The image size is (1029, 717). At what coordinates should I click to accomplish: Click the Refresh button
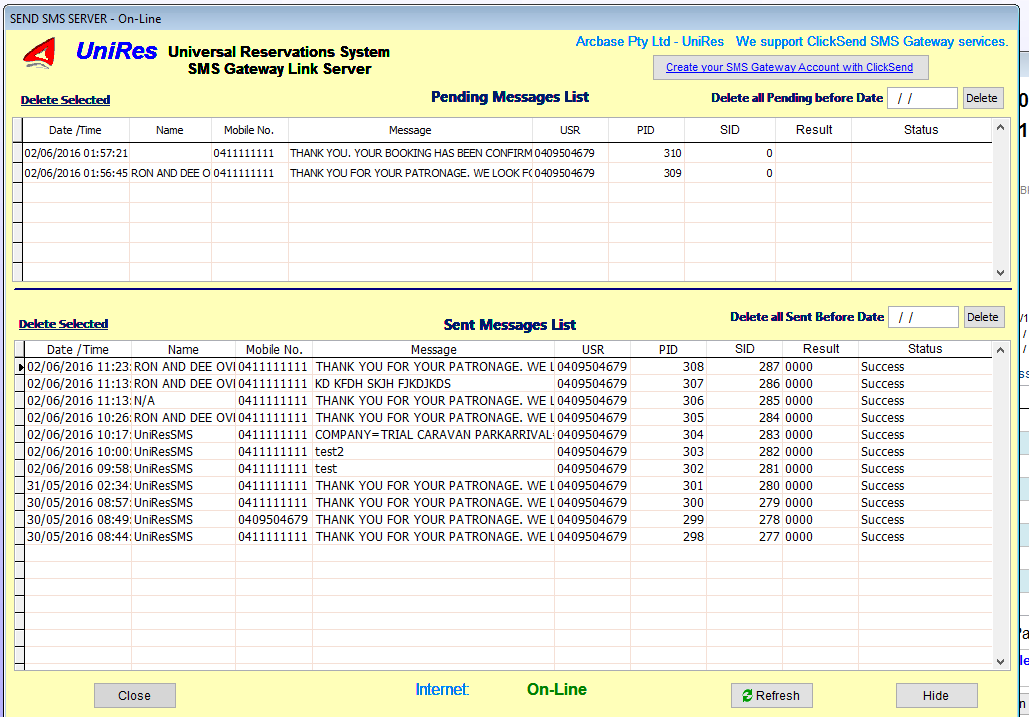[x=771, y=695]
